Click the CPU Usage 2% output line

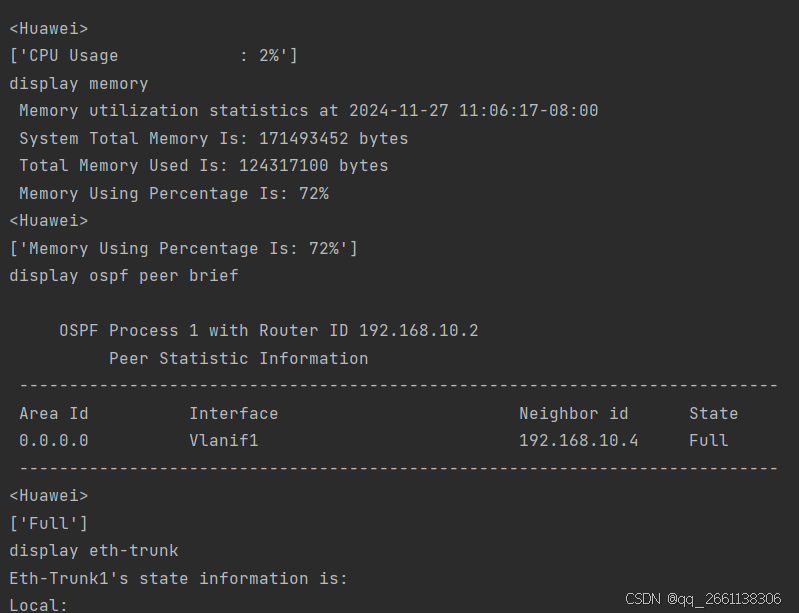point(153,56)
